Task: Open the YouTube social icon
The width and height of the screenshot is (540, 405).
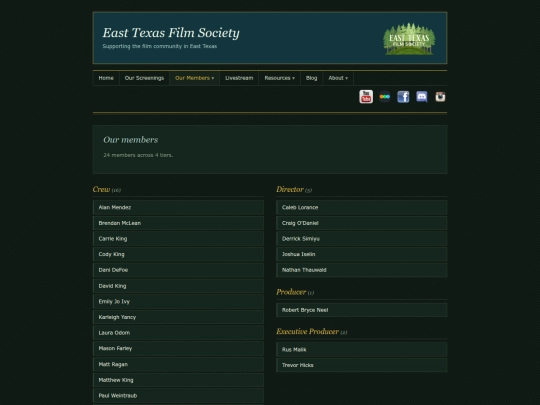Action: 366,97
